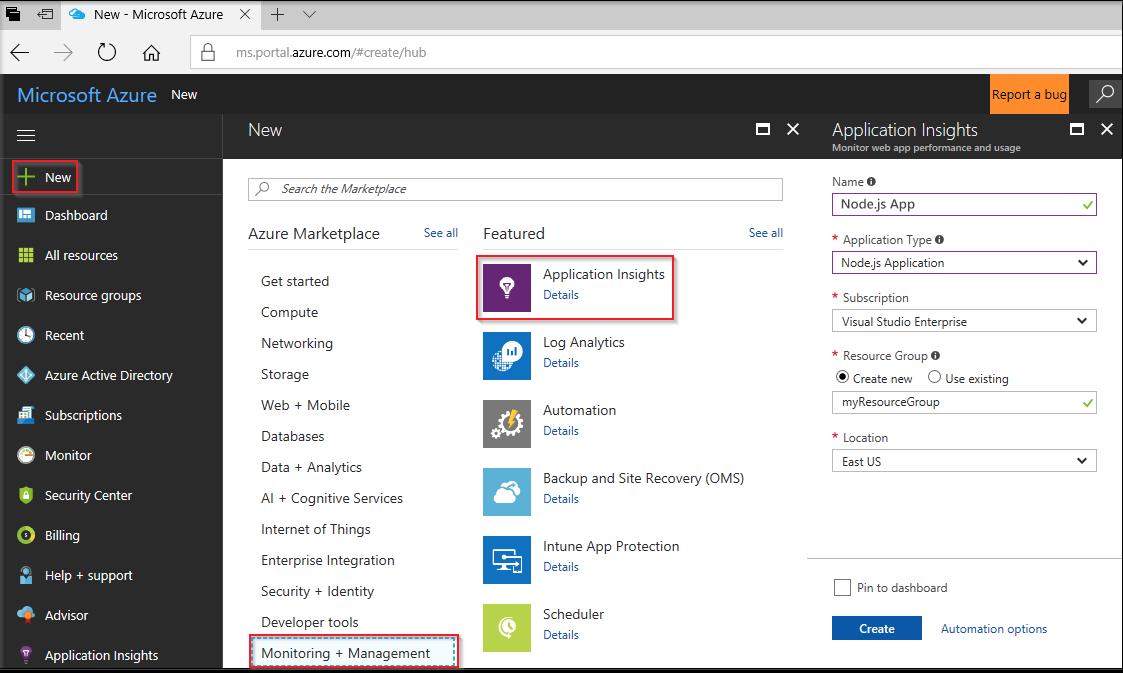Click the purple Application Insights featured tile
Viewport: 1123px width, 673px height.
(507, 288)
